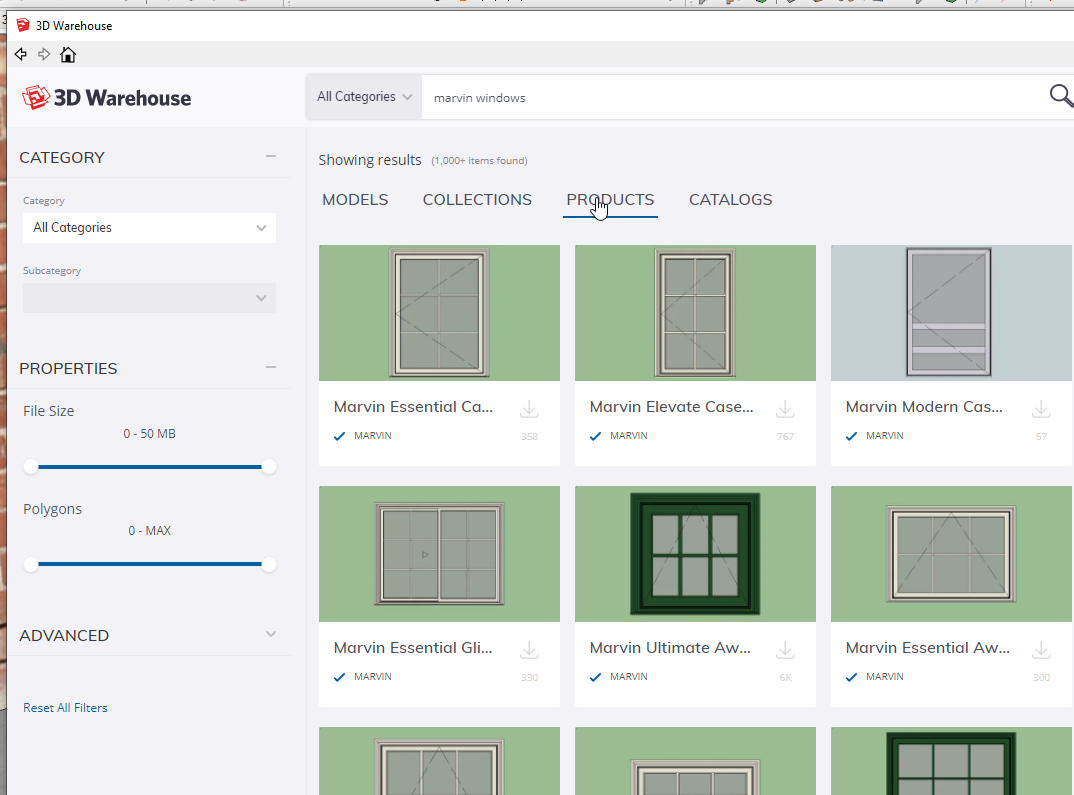Open Marvin Modern Cas... product title
Viewport: 1074px width, 795px height.
(924, 407)
